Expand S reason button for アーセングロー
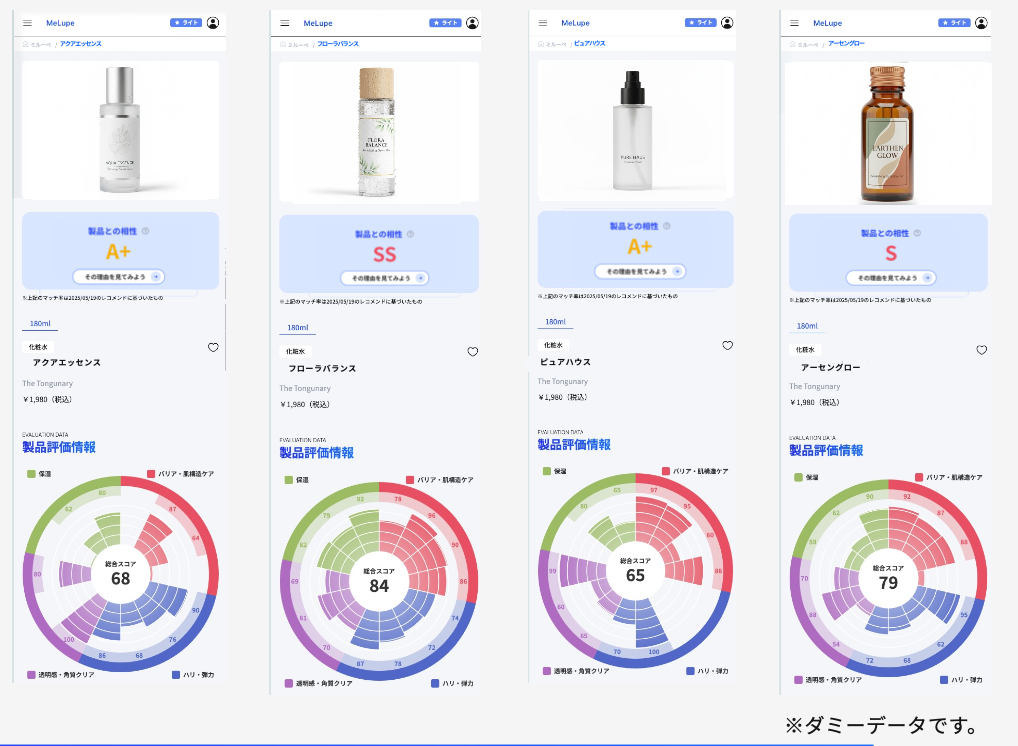Viewport: 1018px width, 746px height. [x=891, y=277]
